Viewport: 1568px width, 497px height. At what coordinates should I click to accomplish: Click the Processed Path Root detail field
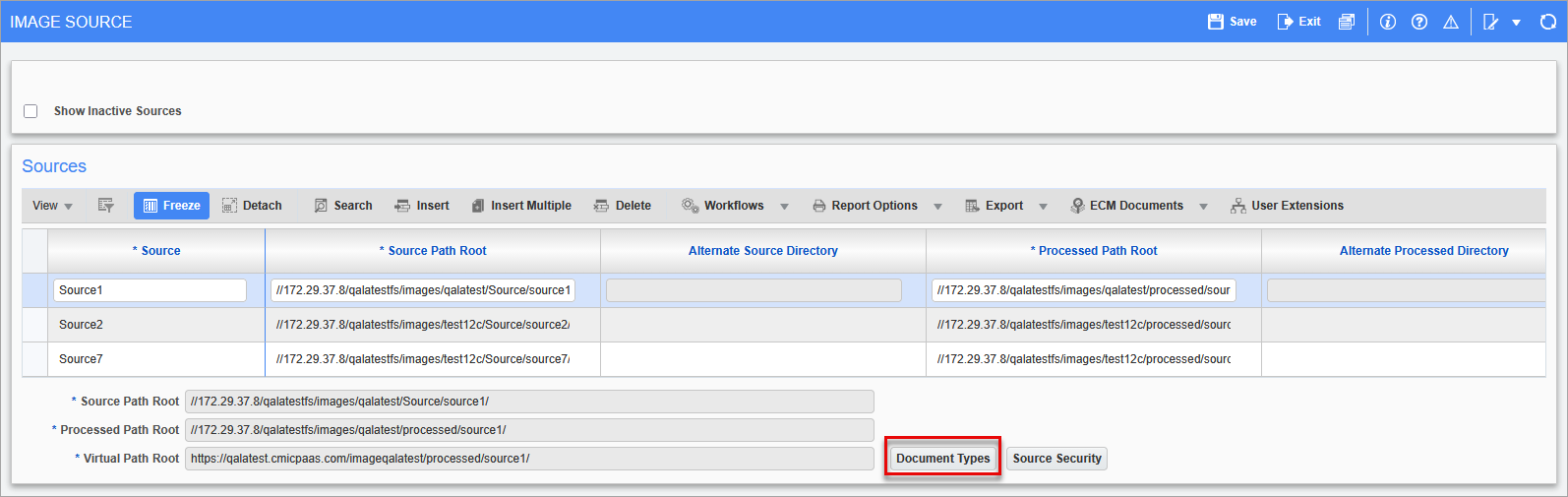tap(529, 430)
